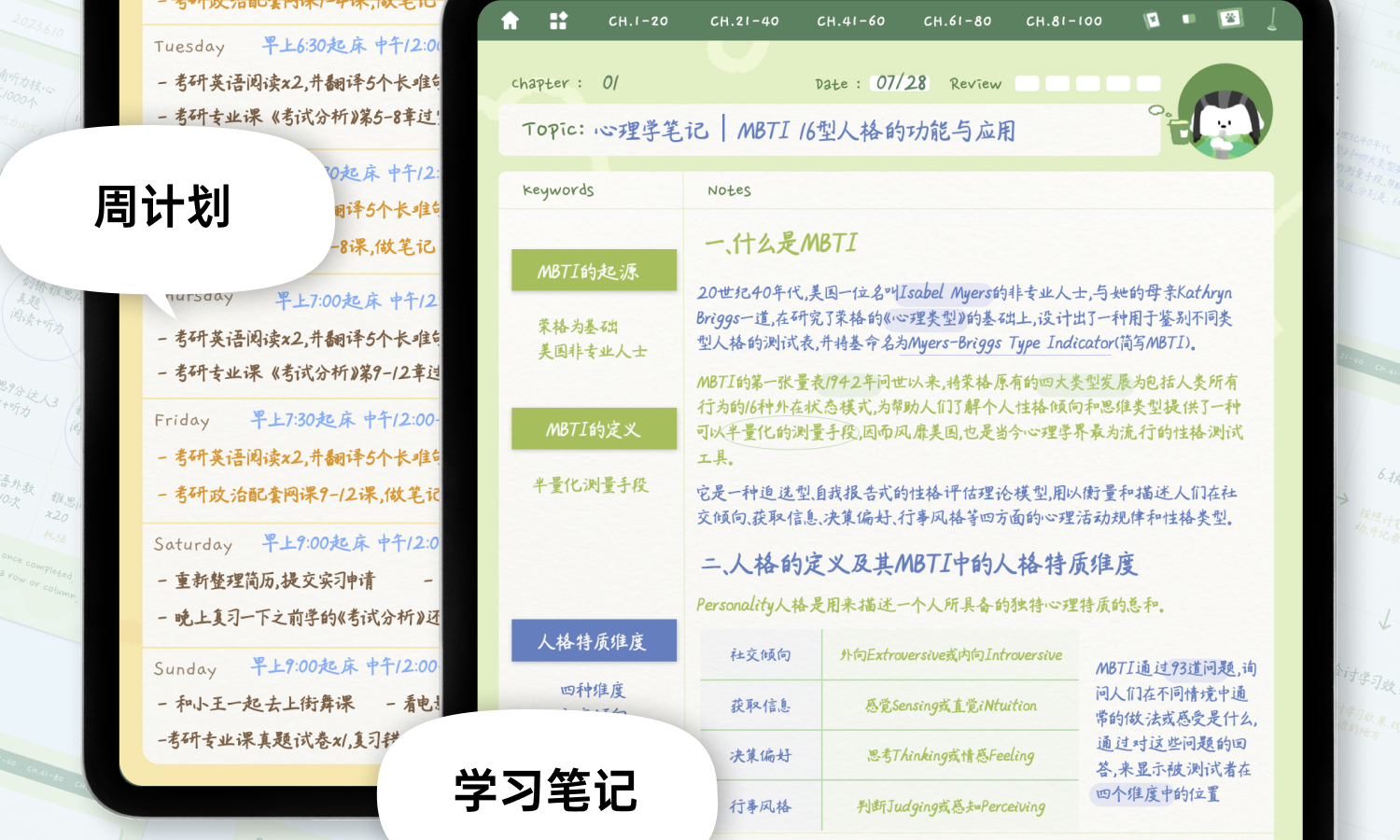The width and height of the screenshot is (1400, 840).
Task: Click the lamp icon at the top right corner
Action: tap(1271, 20)
